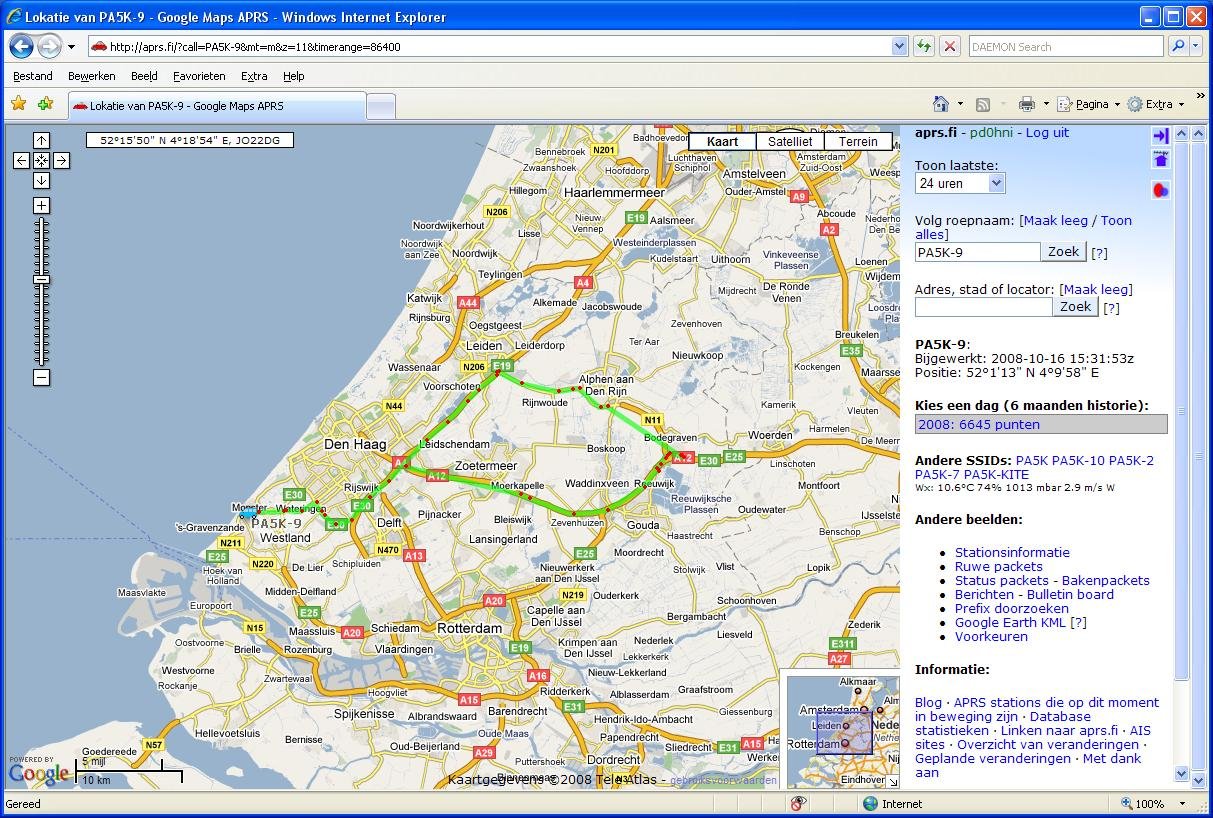Click the Pagina page icon
Screen dimensions: 1213x818
pyautogui.click(x=1065, y=104)
